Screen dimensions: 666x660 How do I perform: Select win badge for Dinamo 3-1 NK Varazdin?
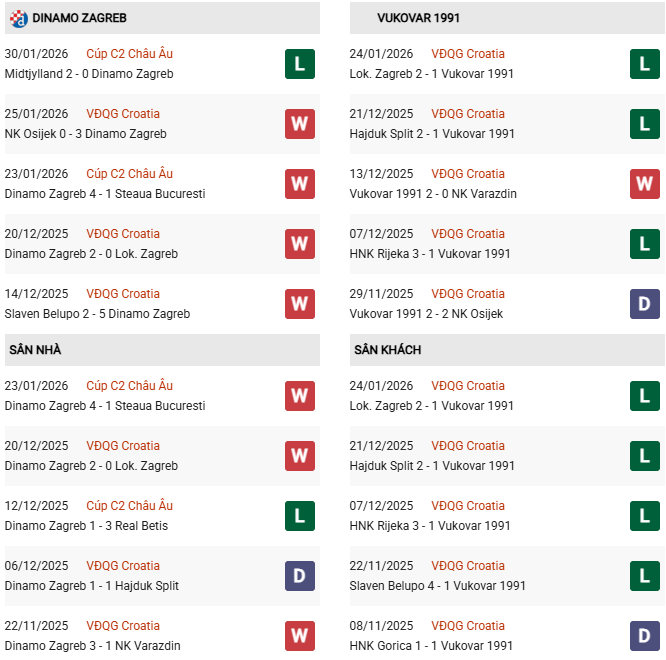click(x=300, y=636)
